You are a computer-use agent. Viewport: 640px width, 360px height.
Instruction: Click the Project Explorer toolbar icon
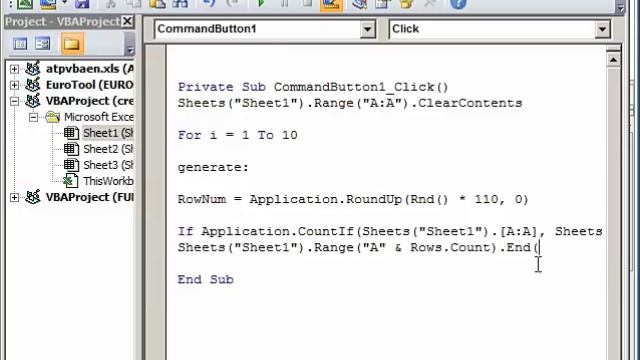(x=360, y=4)
